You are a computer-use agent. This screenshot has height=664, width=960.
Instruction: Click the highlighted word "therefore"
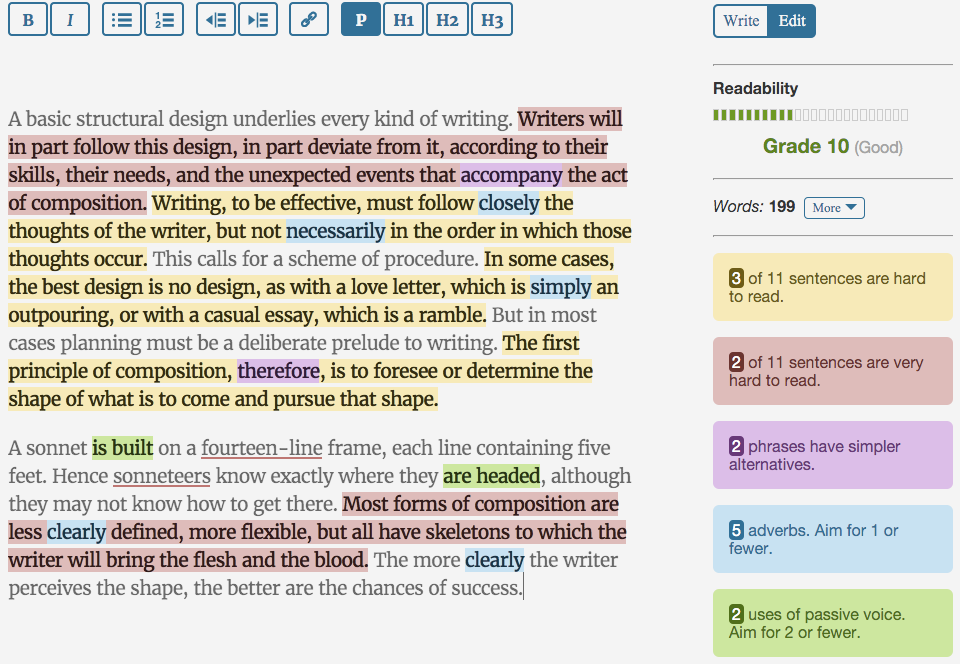[278, 371]
